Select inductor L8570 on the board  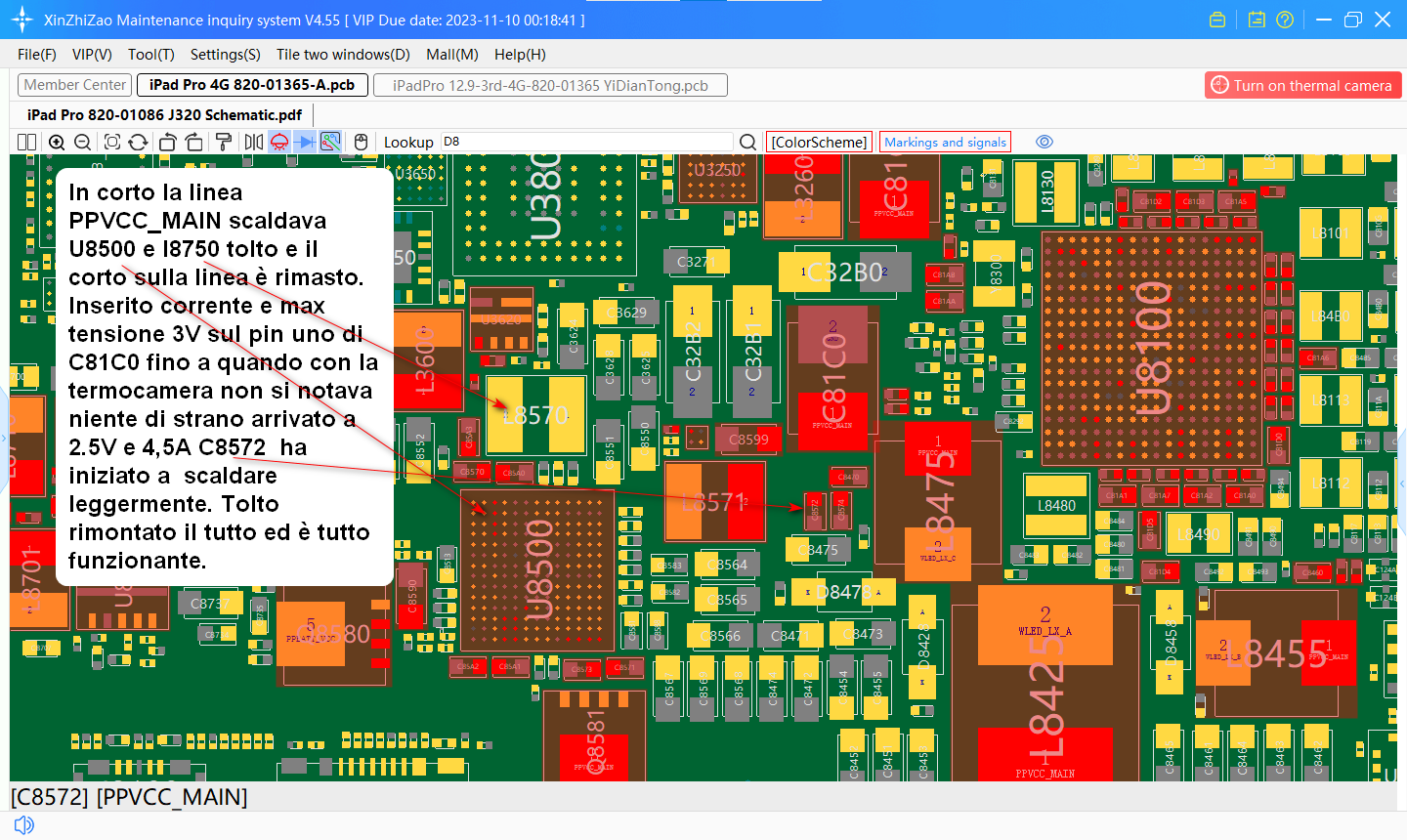pos(535,415)
